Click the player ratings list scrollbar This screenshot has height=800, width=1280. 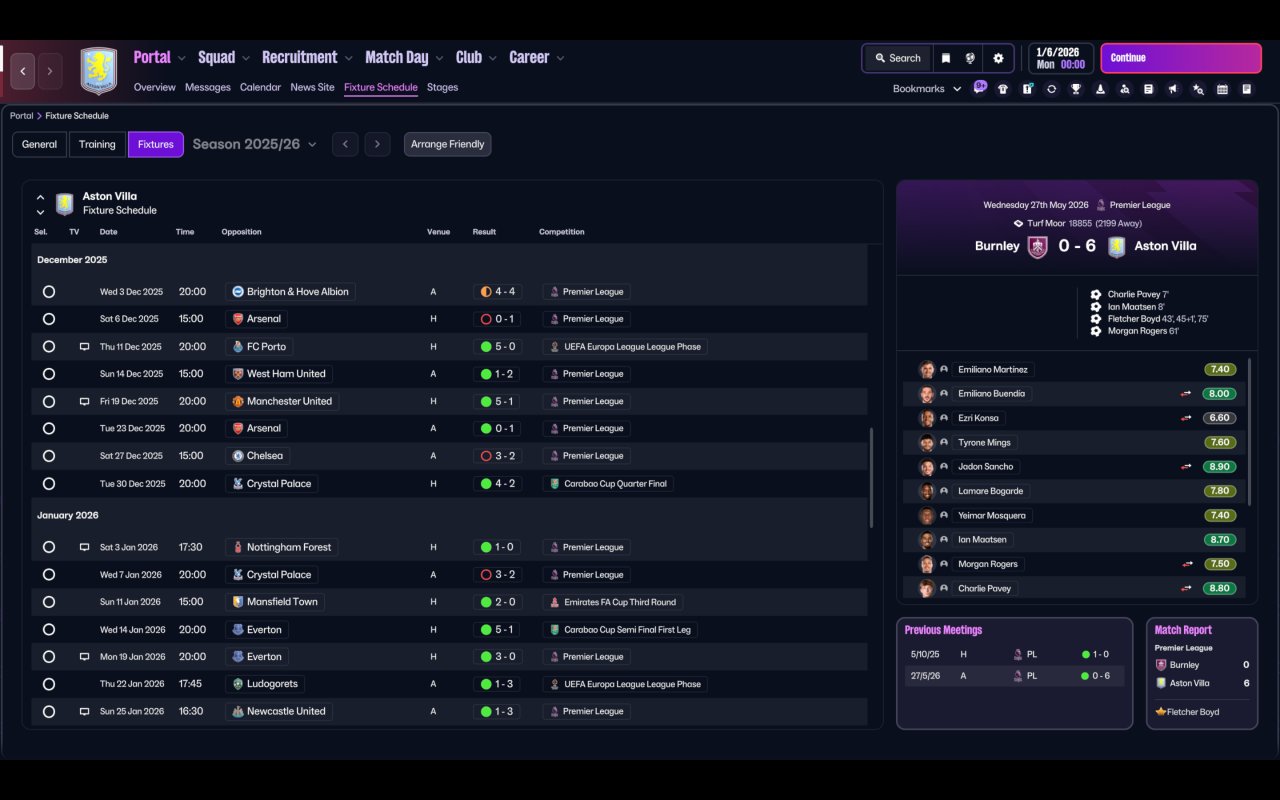(1251, 432)
